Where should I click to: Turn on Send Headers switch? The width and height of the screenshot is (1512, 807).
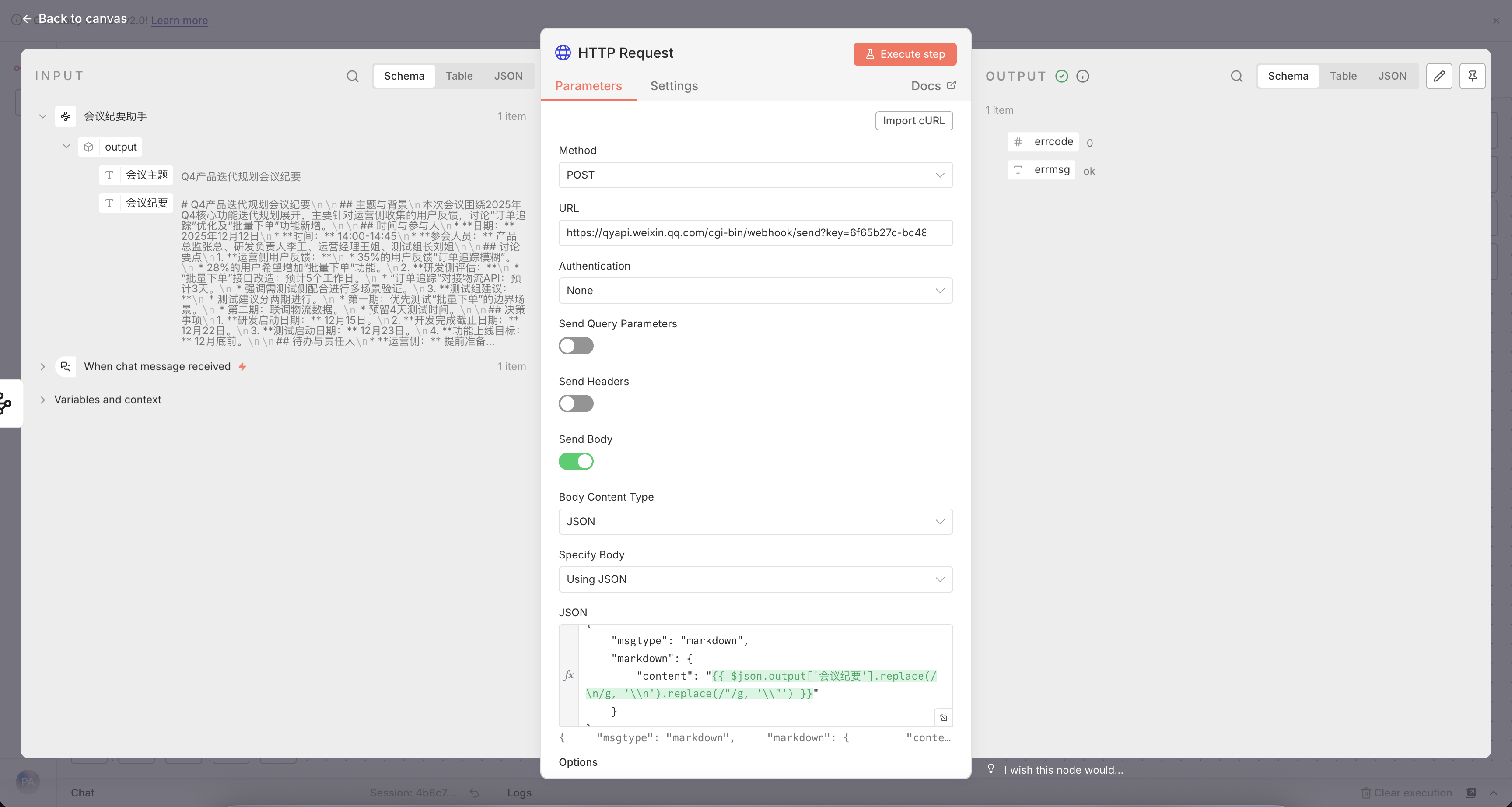[576, 403]
